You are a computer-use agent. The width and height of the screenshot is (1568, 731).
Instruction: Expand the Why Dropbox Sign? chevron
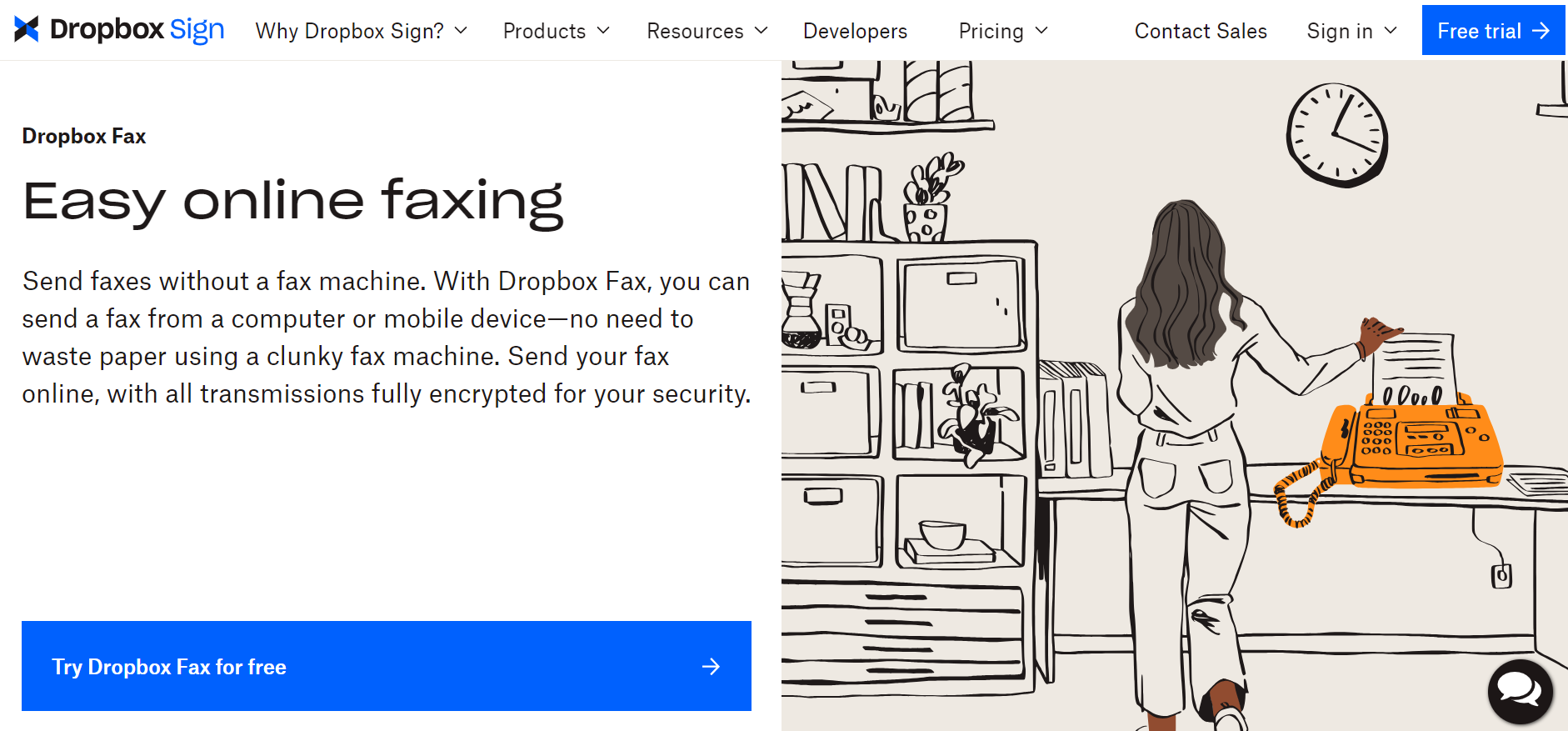(461, 31)
